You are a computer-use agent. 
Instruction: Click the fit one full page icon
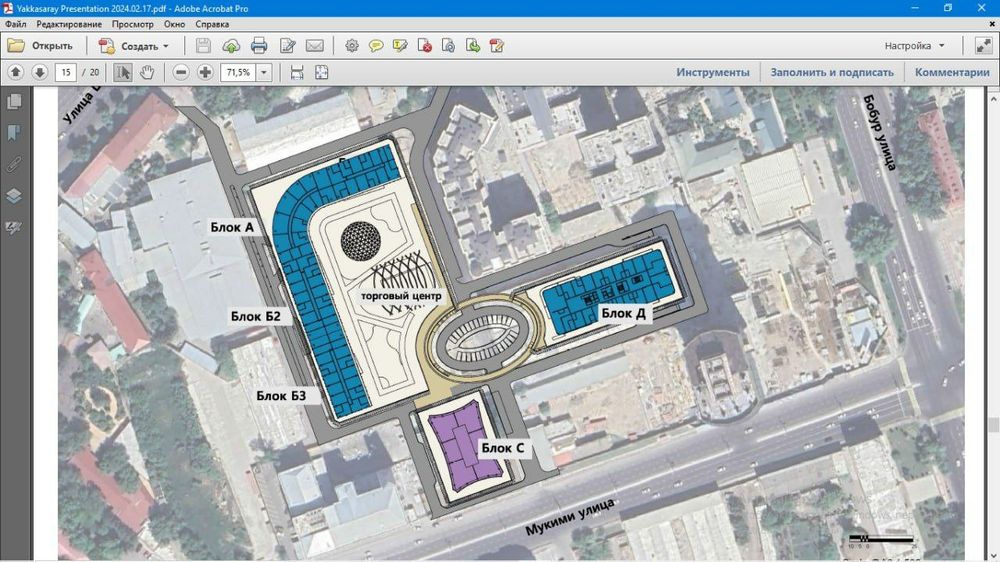(321, 72)
